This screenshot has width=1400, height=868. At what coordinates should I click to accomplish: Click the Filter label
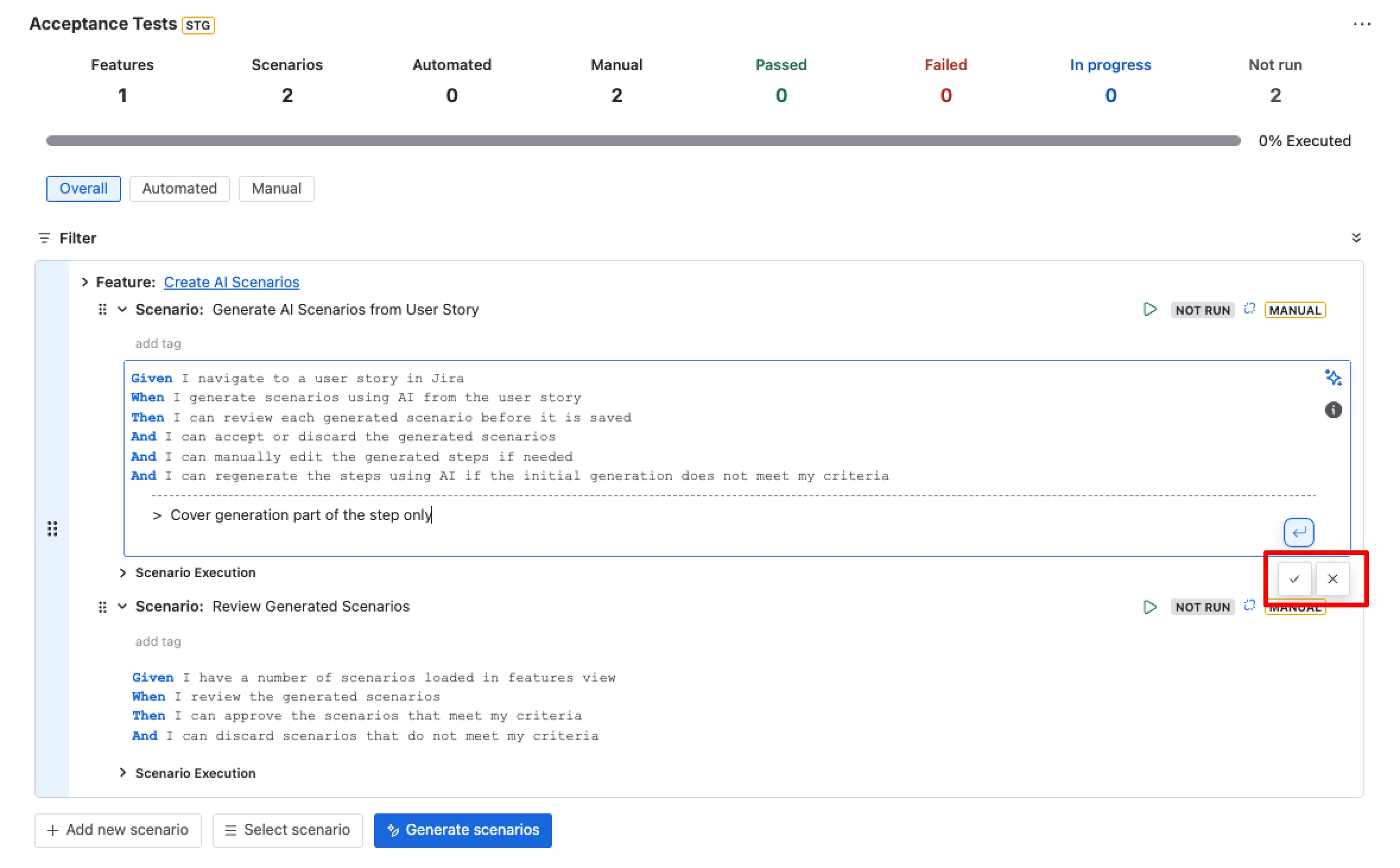coord(78,238)
